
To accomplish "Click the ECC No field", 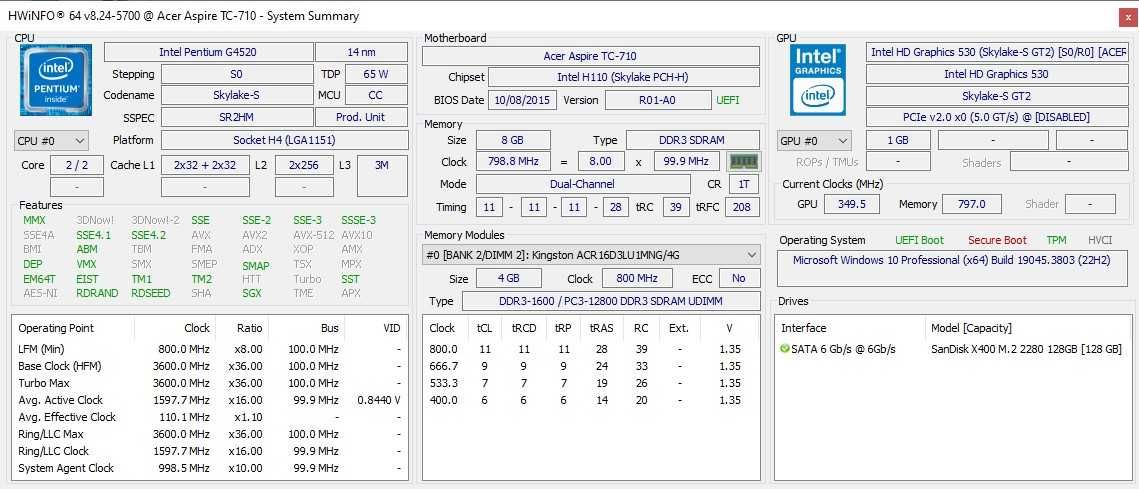I will click(739, 278).
